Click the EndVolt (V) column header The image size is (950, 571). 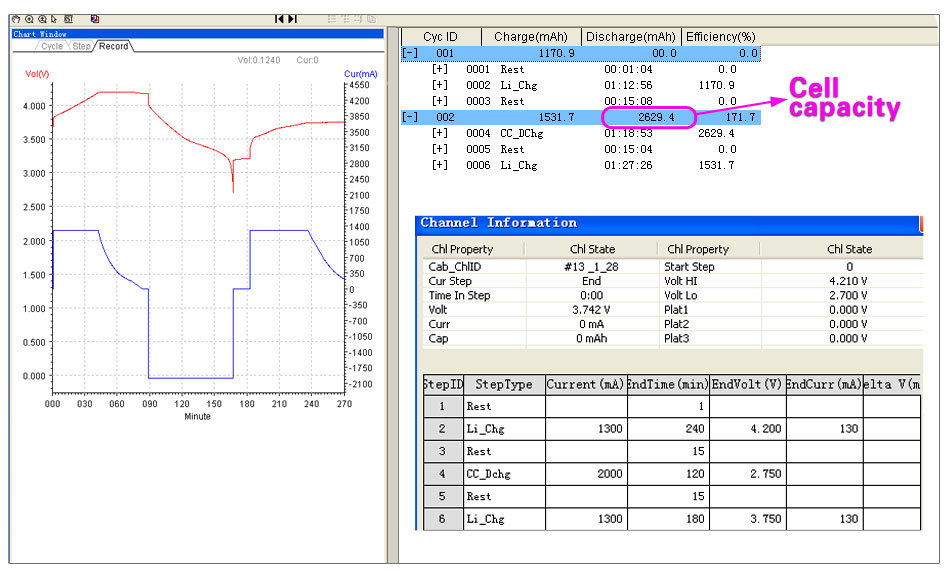pos(746,384)
